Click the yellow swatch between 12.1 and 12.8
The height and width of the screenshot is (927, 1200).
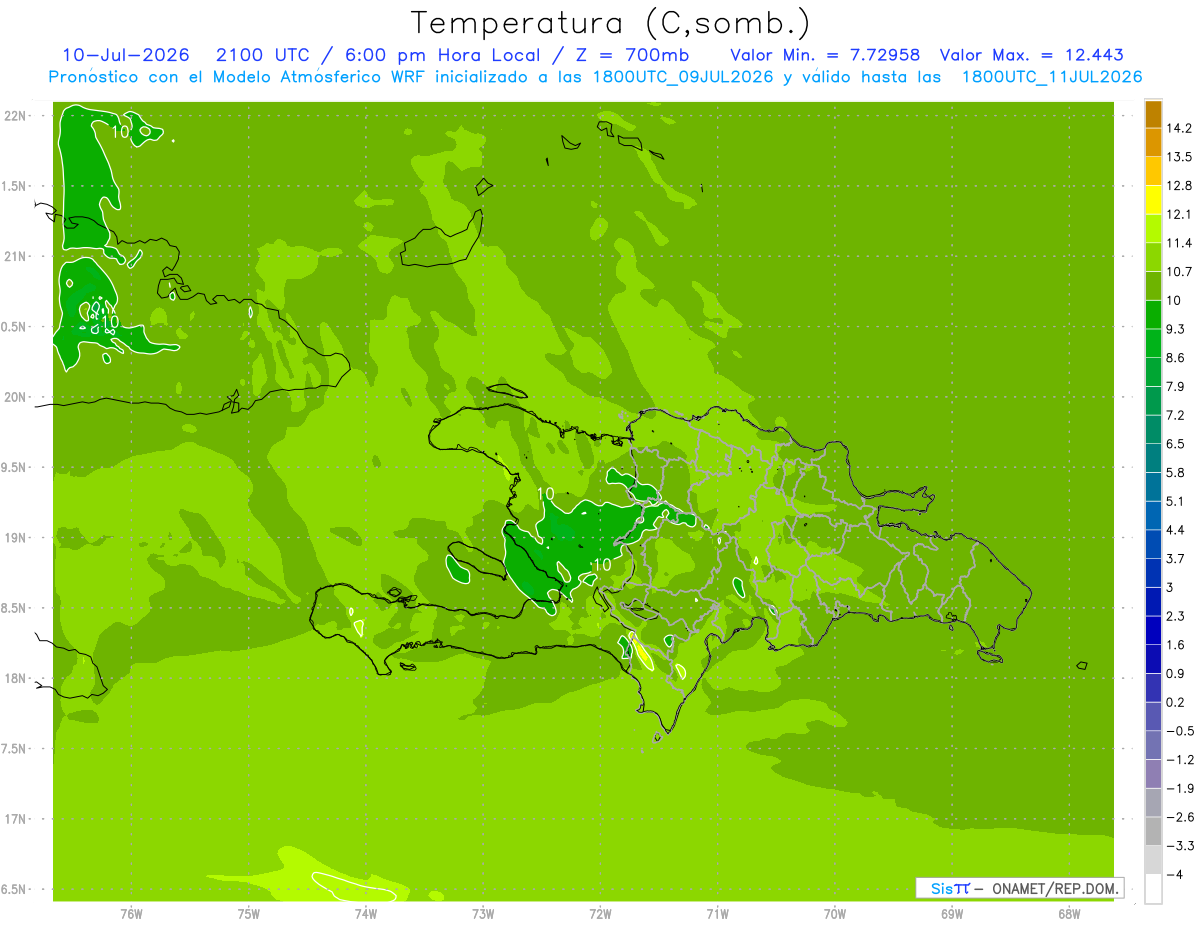(x=1153, y=200)
